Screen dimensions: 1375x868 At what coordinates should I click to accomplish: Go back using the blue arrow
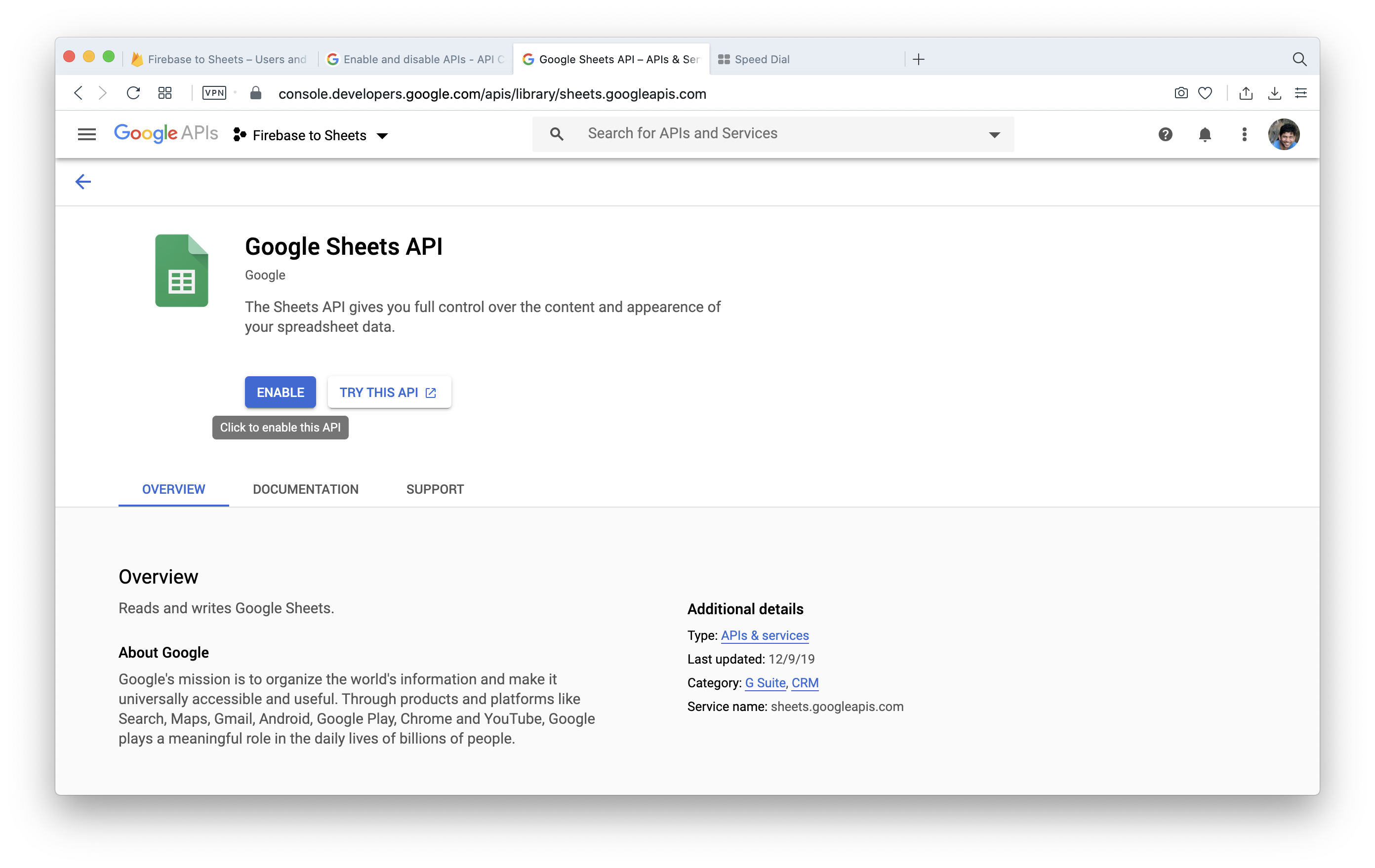[83, 182]
